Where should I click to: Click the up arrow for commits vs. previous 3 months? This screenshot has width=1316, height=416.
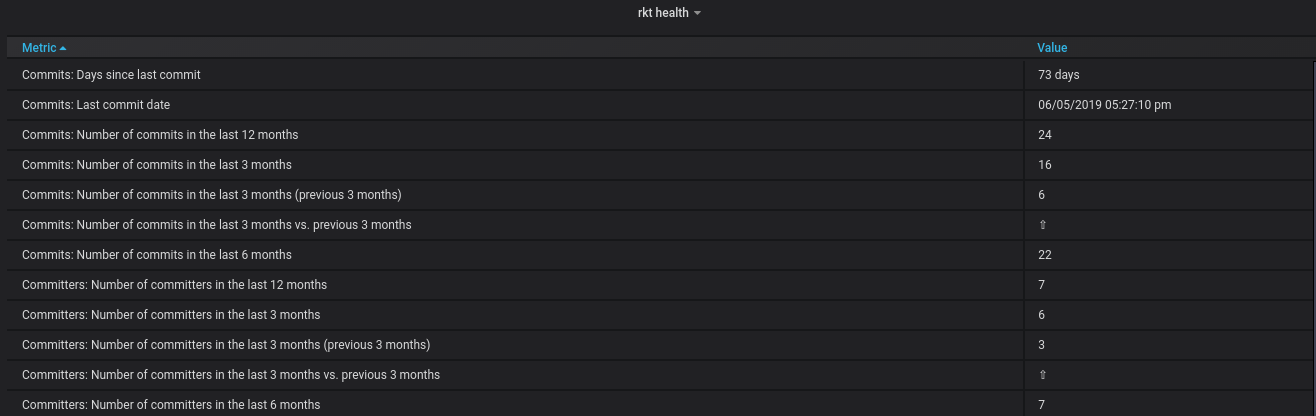point(1043,225)
